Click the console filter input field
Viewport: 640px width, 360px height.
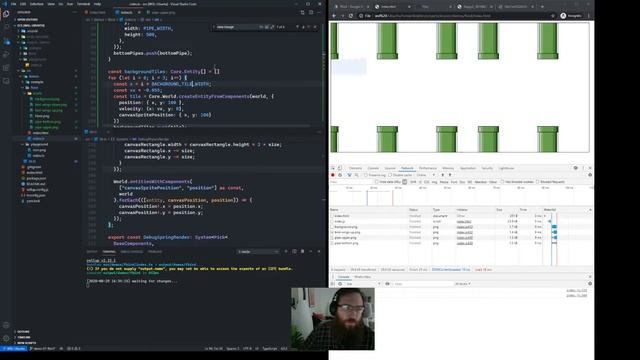(422, 284)
